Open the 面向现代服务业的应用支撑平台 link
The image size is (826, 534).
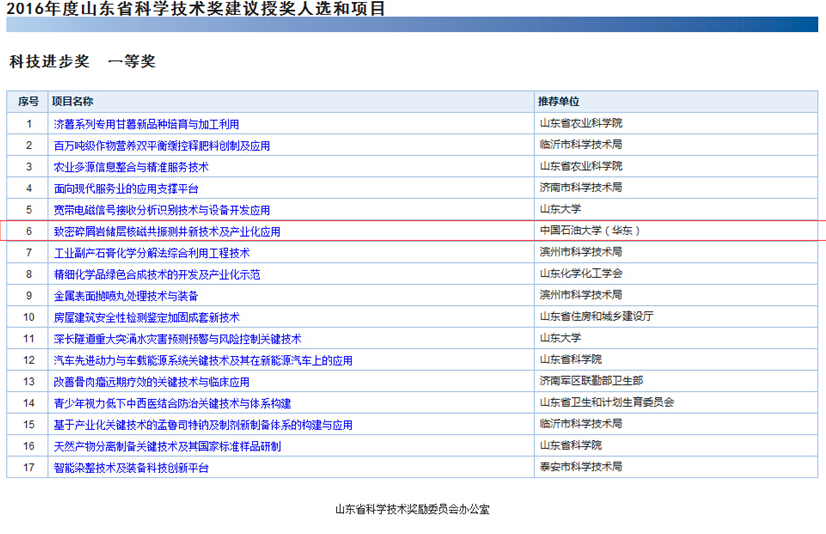[126, 189]
